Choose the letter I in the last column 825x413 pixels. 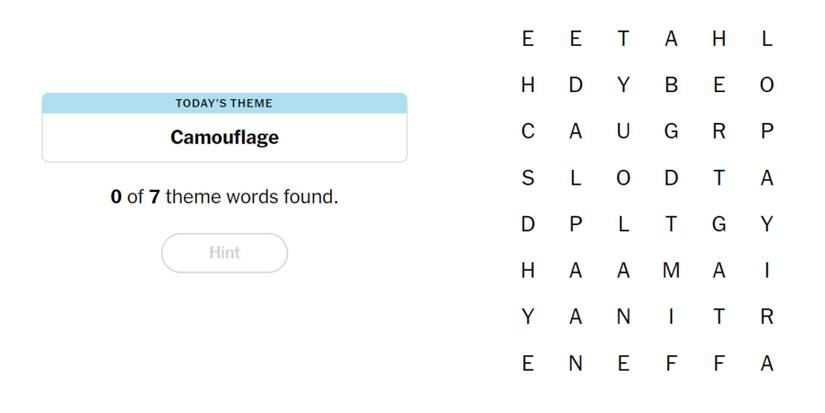(x=767, y=271)
